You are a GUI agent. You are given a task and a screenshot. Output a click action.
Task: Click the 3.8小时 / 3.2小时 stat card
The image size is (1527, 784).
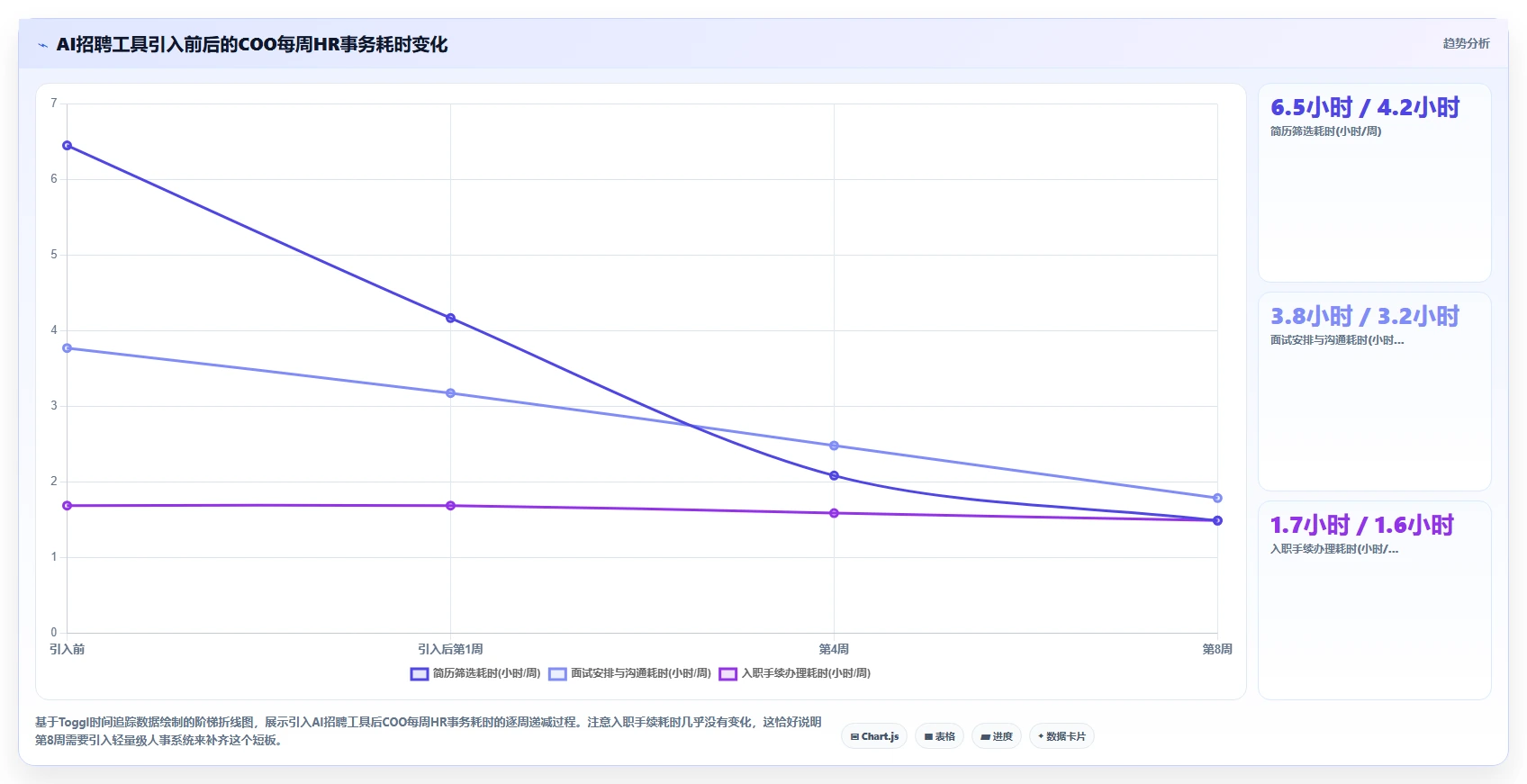click(x=1374, y=392)
